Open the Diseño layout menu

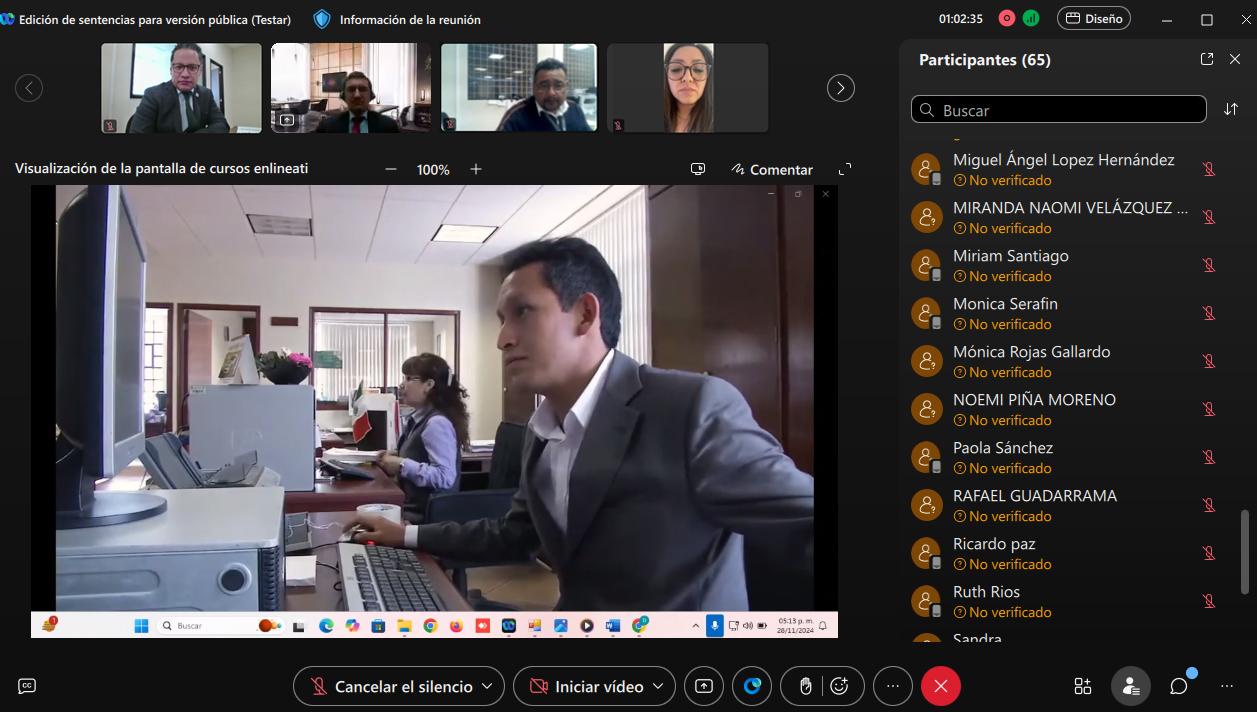pyautogui.click(x=1094, y=18)
